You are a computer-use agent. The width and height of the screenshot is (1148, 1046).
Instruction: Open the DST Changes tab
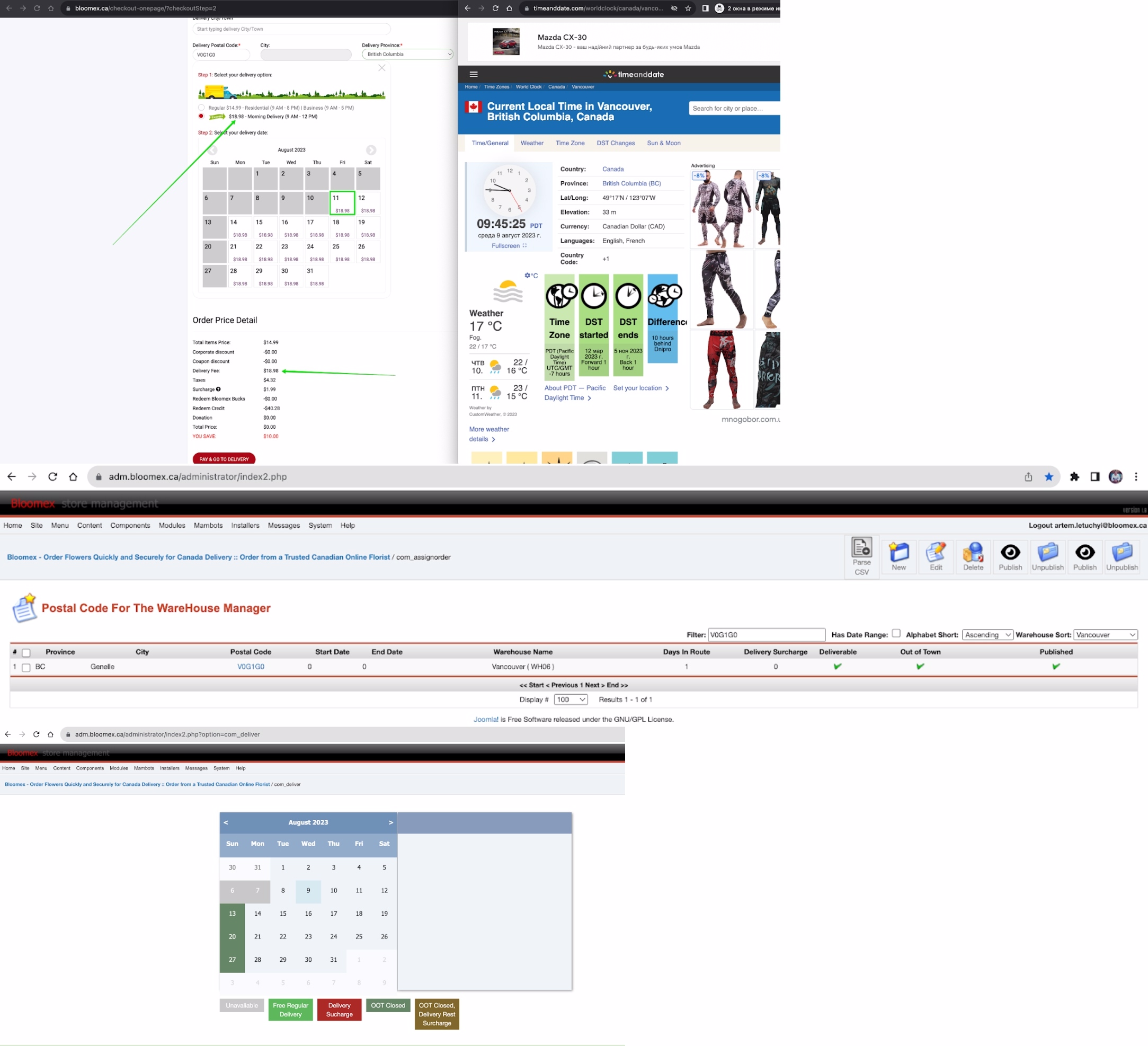coord(616,143)
